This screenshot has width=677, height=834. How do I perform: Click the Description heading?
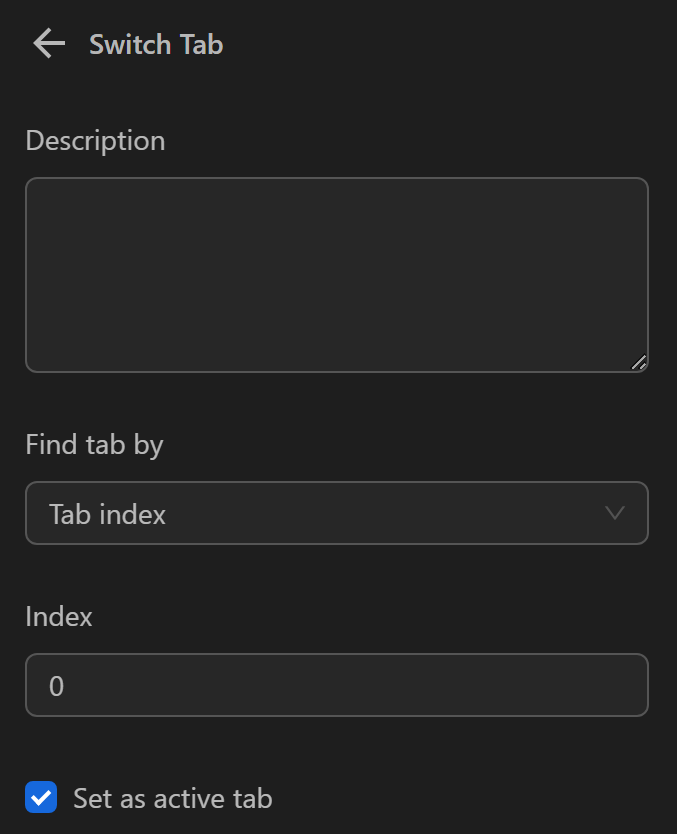pyautogui.click(x=95, y=141)
